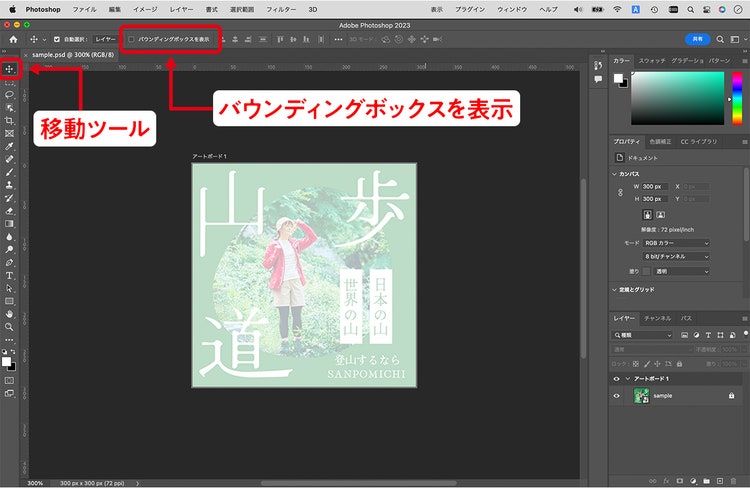Switch to the チャンネル tab

click(x=657, y=318)
